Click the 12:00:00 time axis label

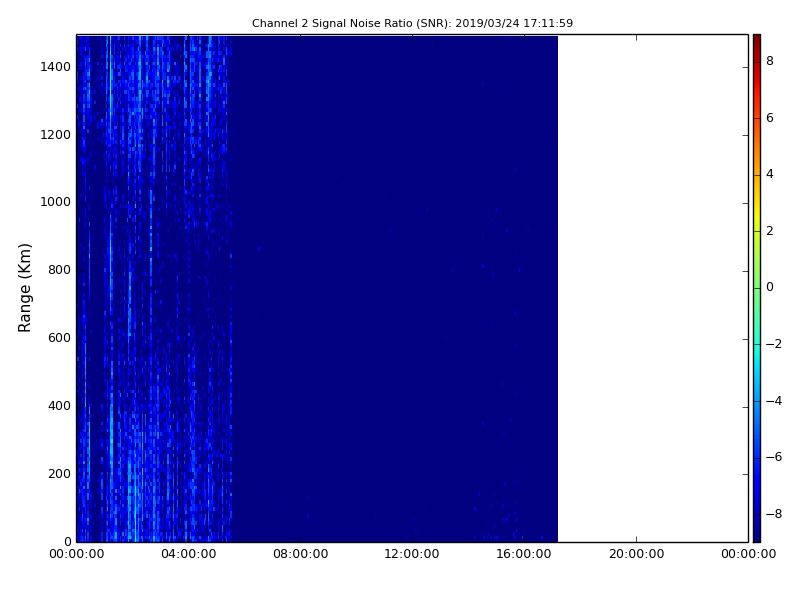pyautogui.click(x=412, y=554)
